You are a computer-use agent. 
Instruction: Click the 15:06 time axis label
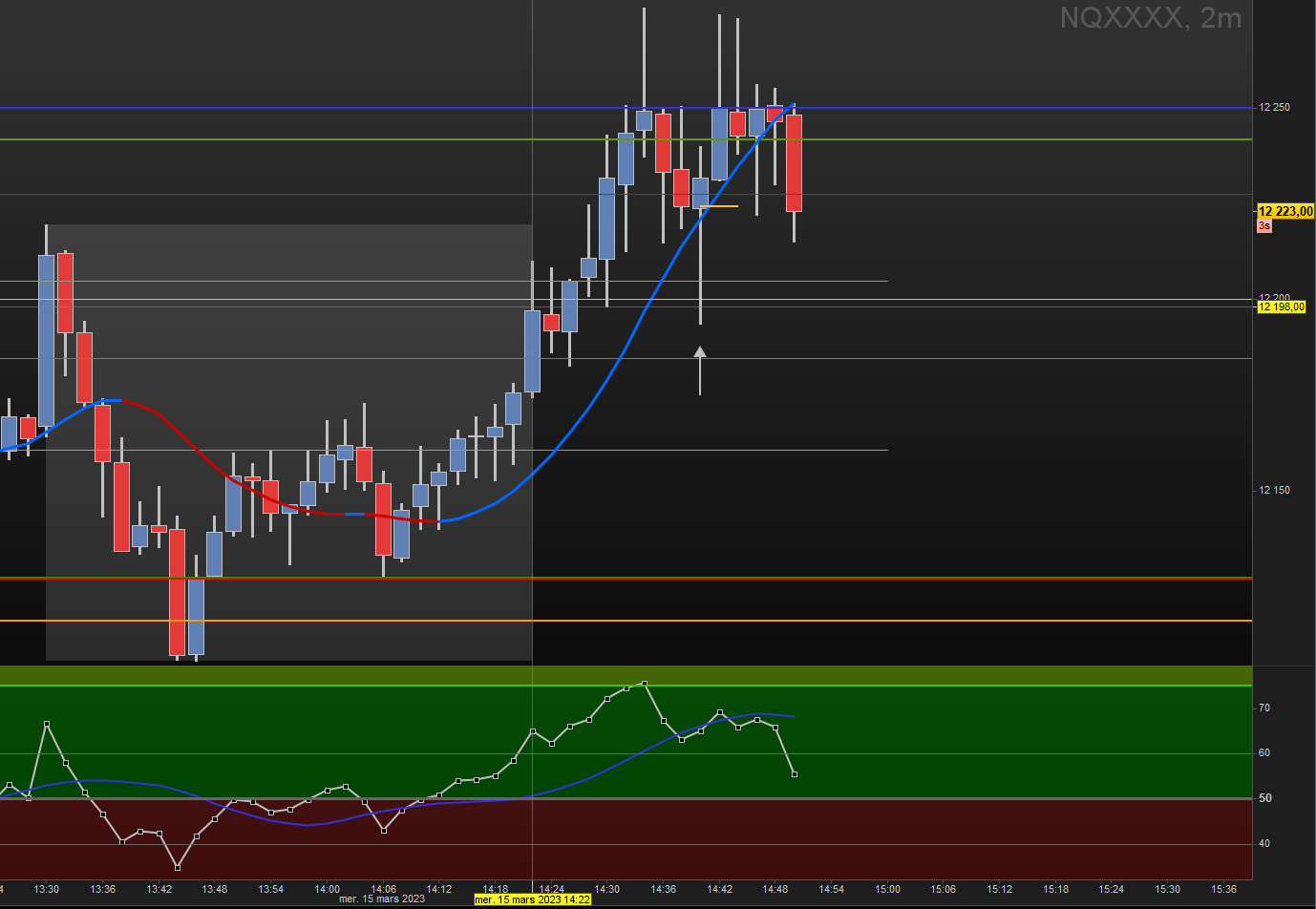(x=944, y=889)
